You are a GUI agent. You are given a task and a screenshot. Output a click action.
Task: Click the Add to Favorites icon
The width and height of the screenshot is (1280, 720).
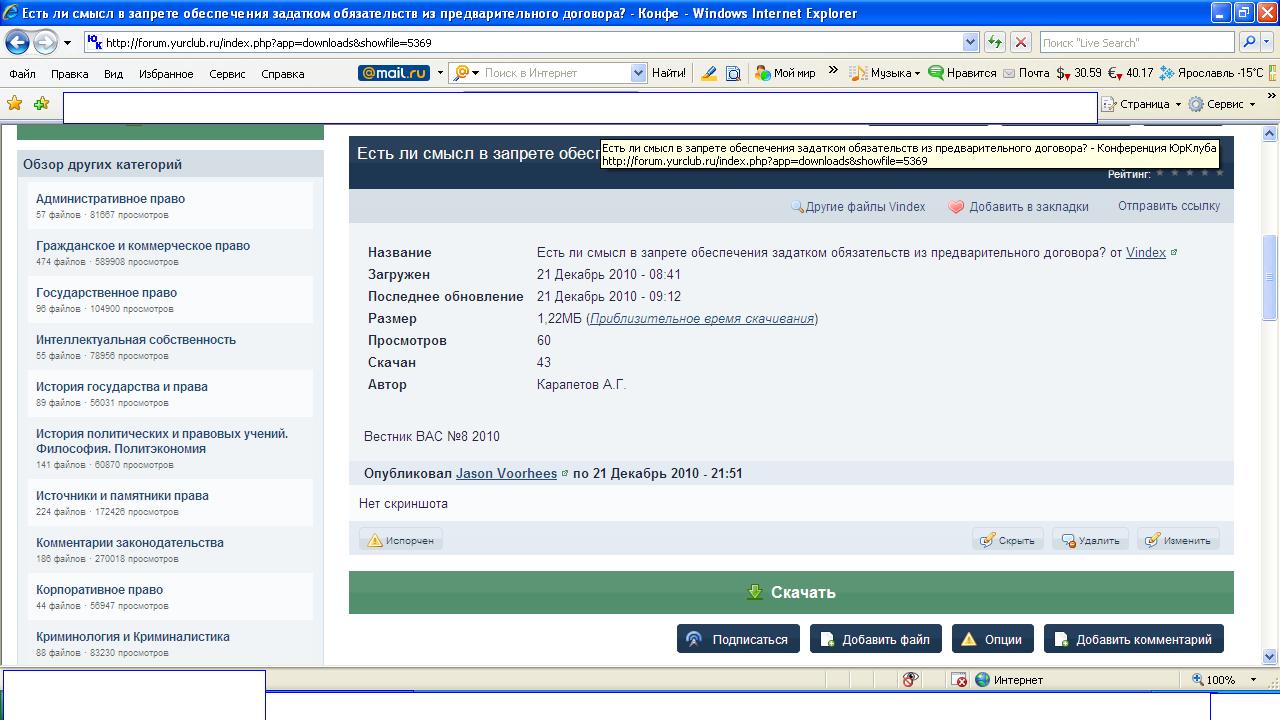tap(41, 103)
